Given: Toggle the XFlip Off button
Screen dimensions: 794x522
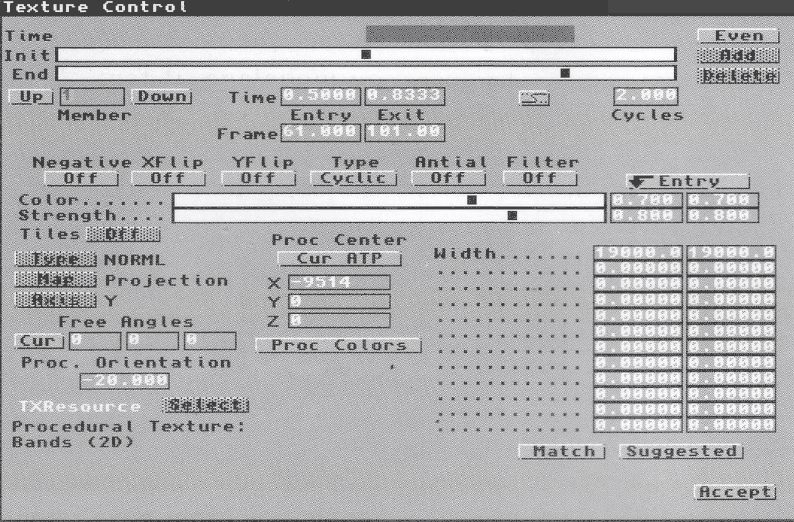Looking at the screenshot, I should pyautogui.click(x=168, y=178).
